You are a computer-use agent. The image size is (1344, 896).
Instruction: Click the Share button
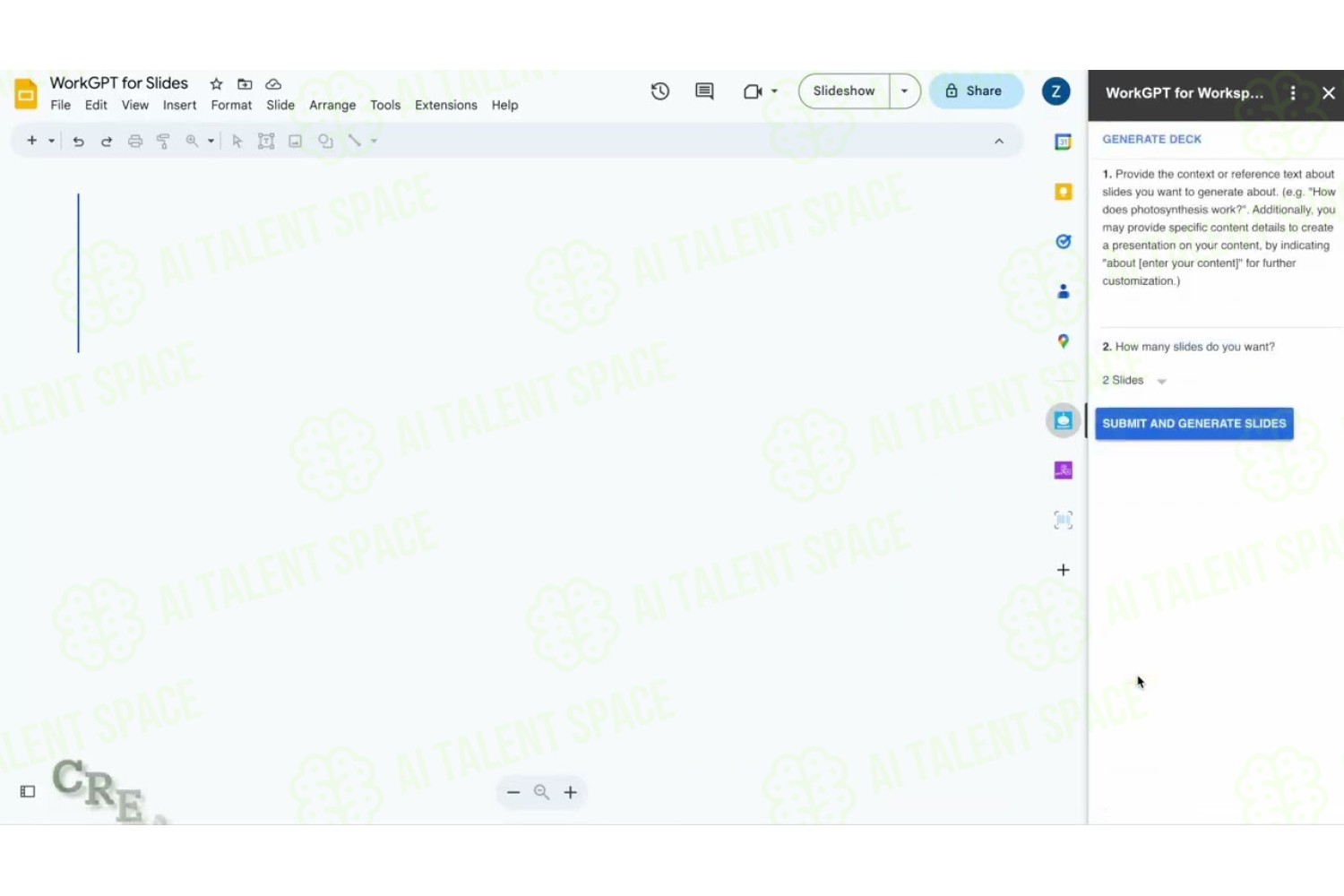click(976, 91)
